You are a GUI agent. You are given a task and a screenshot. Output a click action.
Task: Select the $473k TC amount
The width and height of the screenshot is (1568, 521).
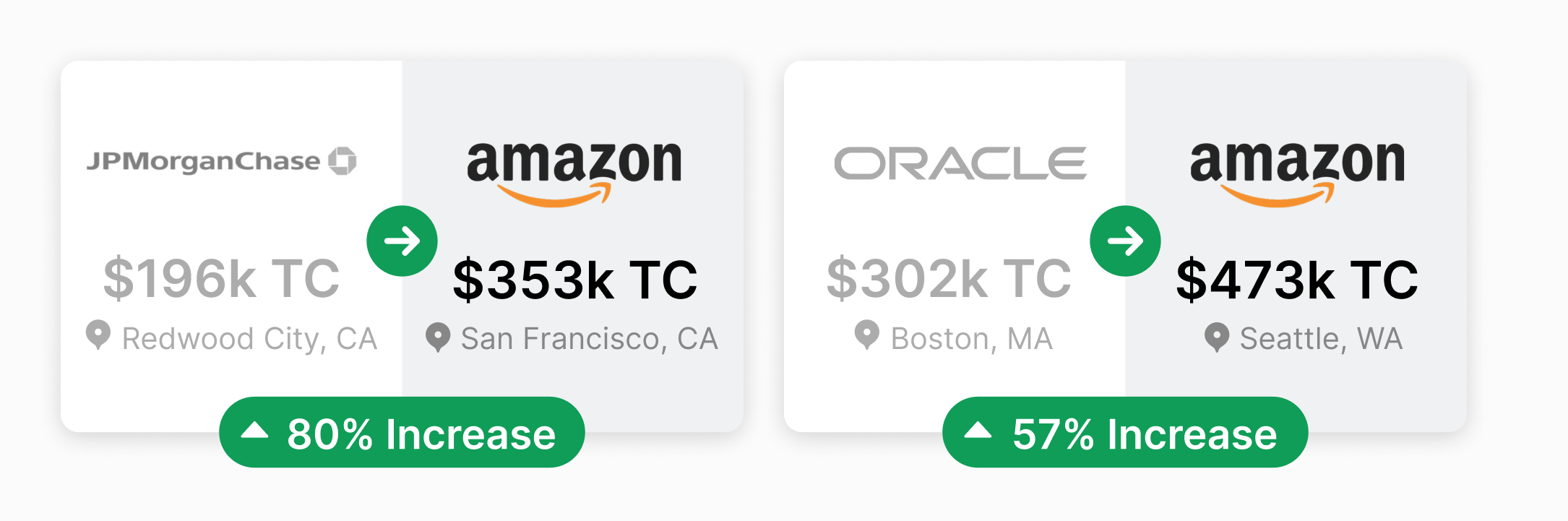(x=1297, y=280)
